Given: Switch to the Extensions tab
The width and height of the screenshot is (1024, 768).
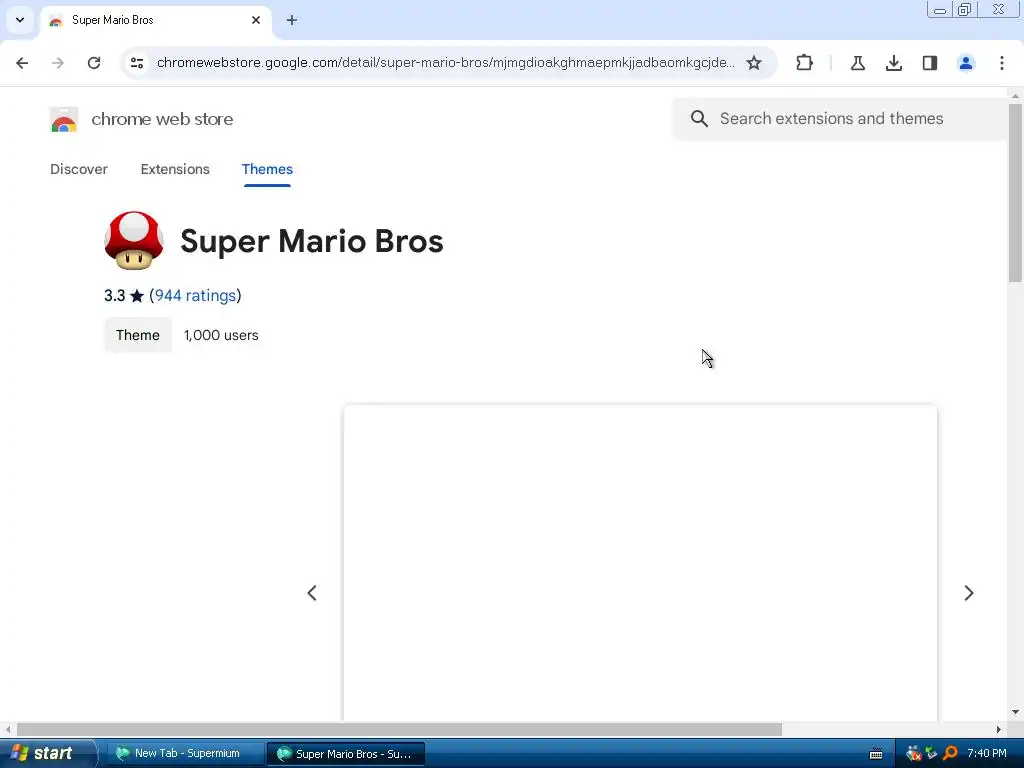Looking at the screenshot, I should [175, 169].
